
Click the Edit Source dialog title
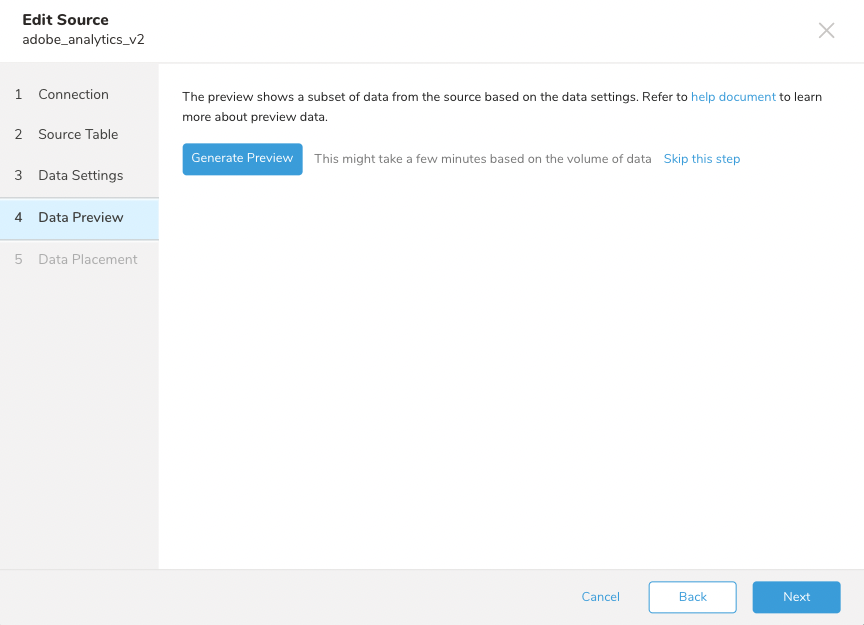pos(65,20)
